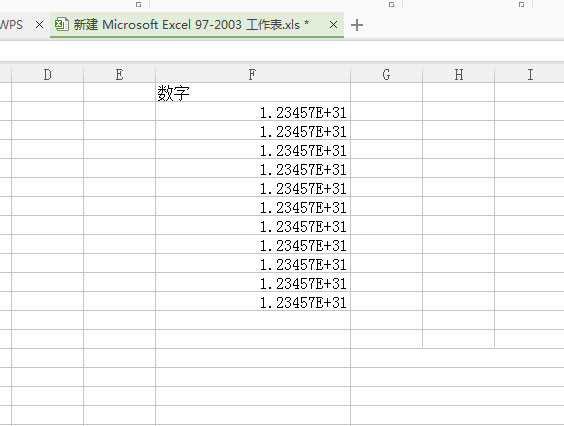Click the Excel file icon on the tab

pos(62,24)
